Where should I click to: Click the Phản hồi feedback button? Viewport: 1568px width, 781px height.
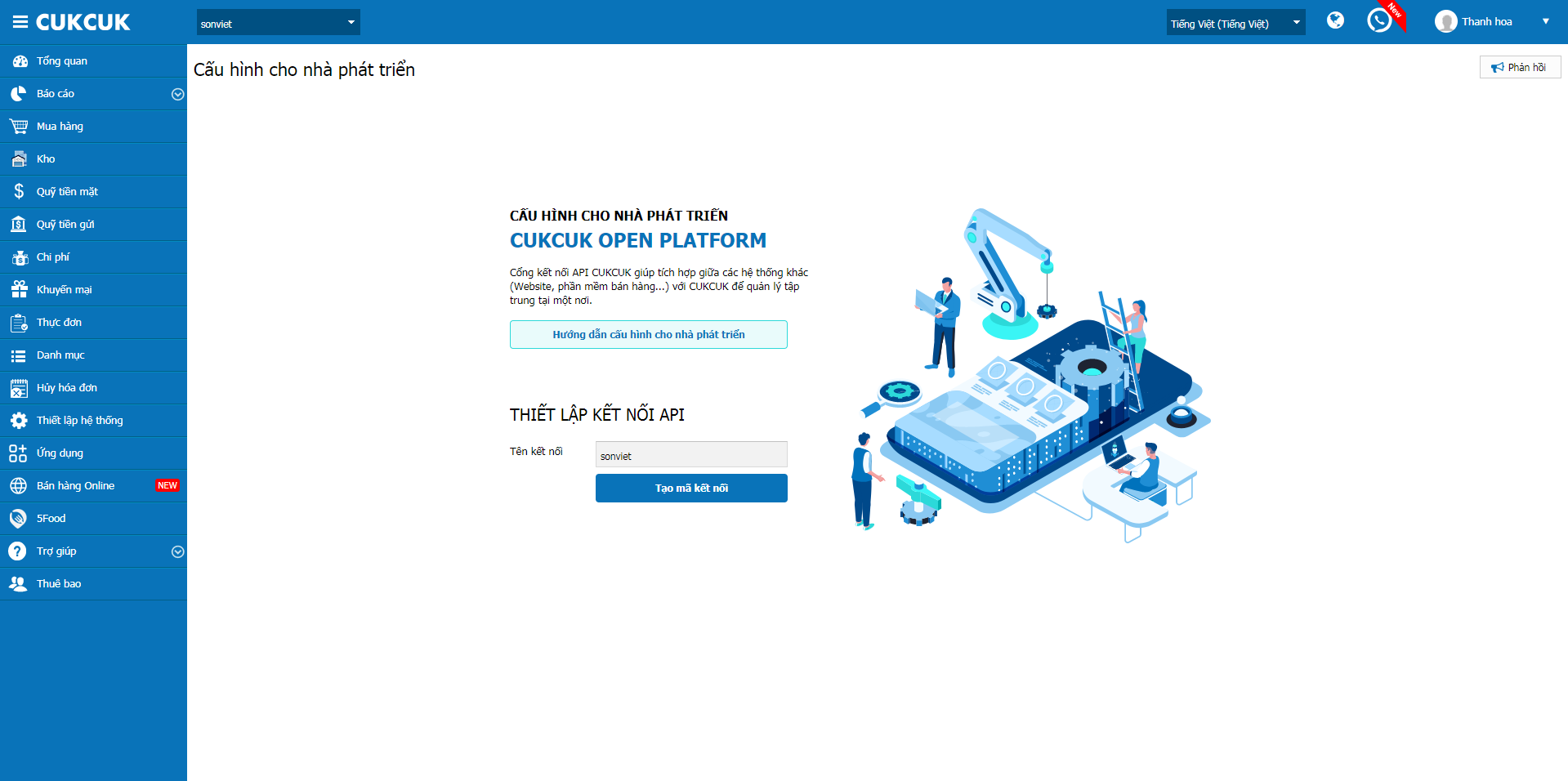click(1520, 67)
